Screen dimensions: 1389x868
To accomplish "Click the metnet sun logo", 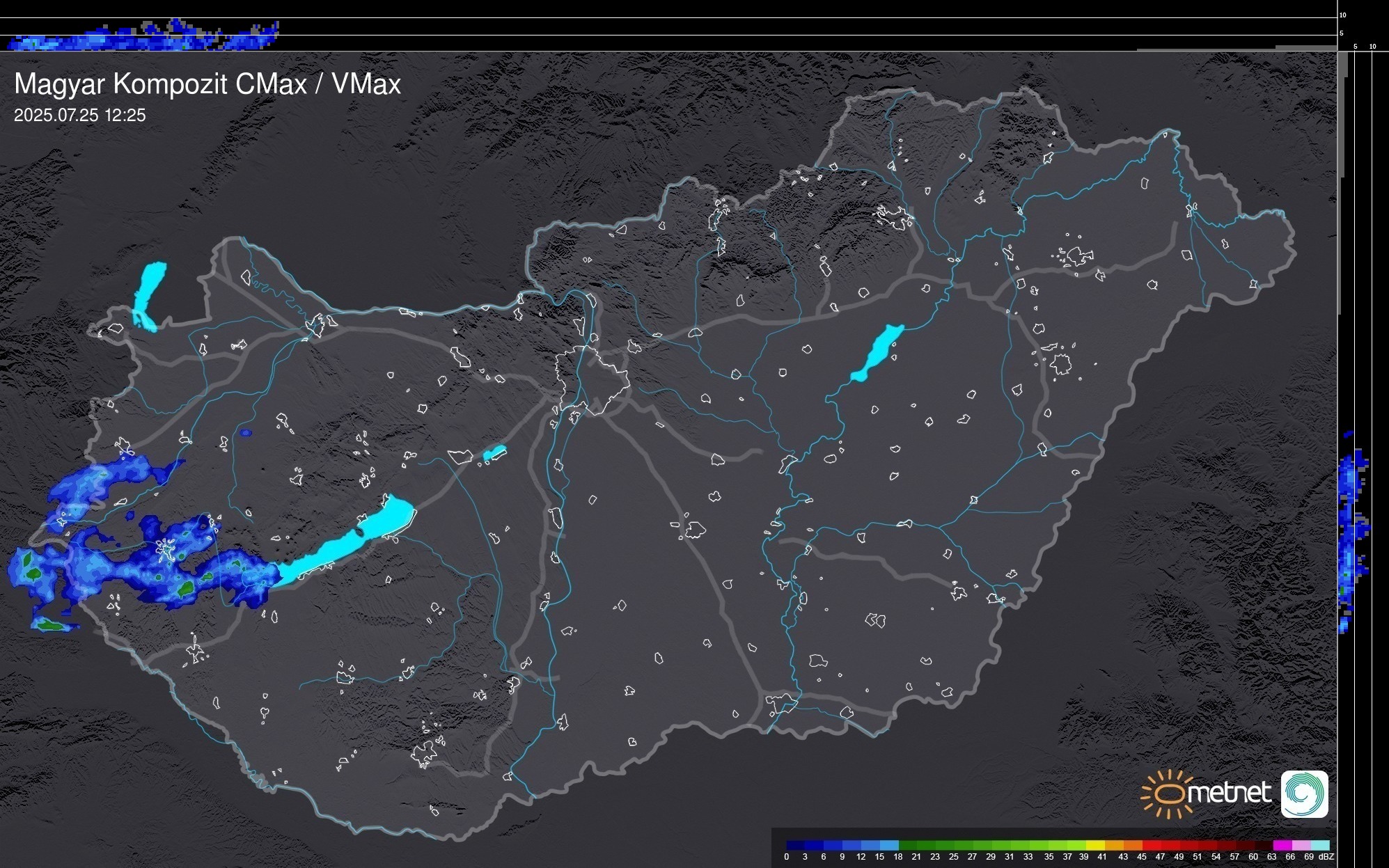I will pyautogui.click(x=1168, y=794).
